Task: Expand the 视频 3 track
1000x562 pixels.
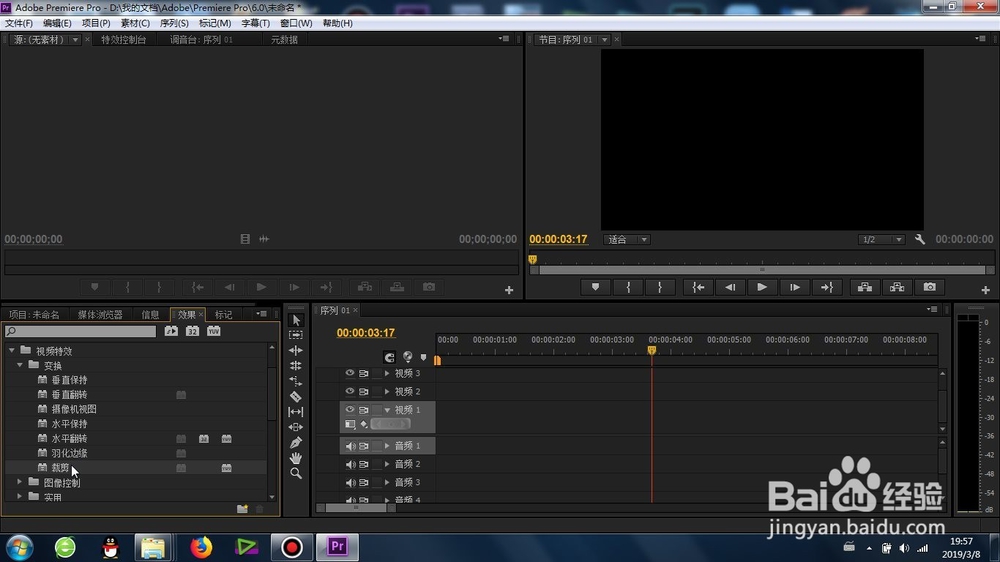Action: point(387,373)
